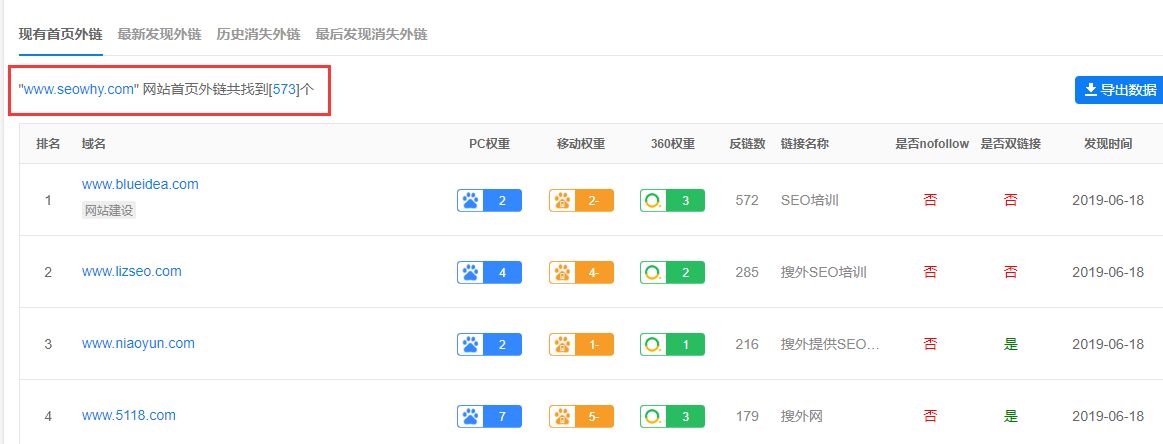The width and height of the screenshot is (1163, 444).
Task: Click the www.seowhy.com link in summary
Action: (x=78, y=89)
